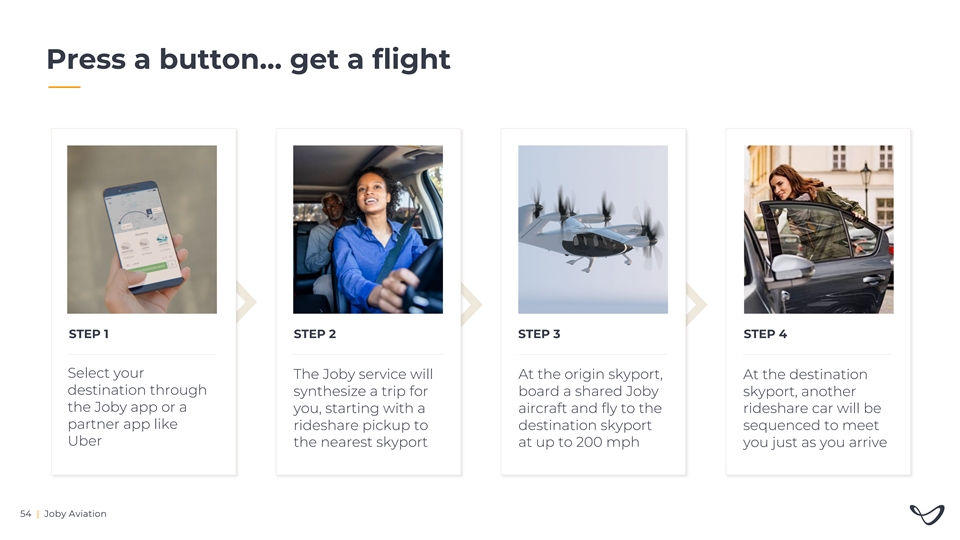
Task: Click the Joby logo in the bottom corner
Action: point(926,514)
